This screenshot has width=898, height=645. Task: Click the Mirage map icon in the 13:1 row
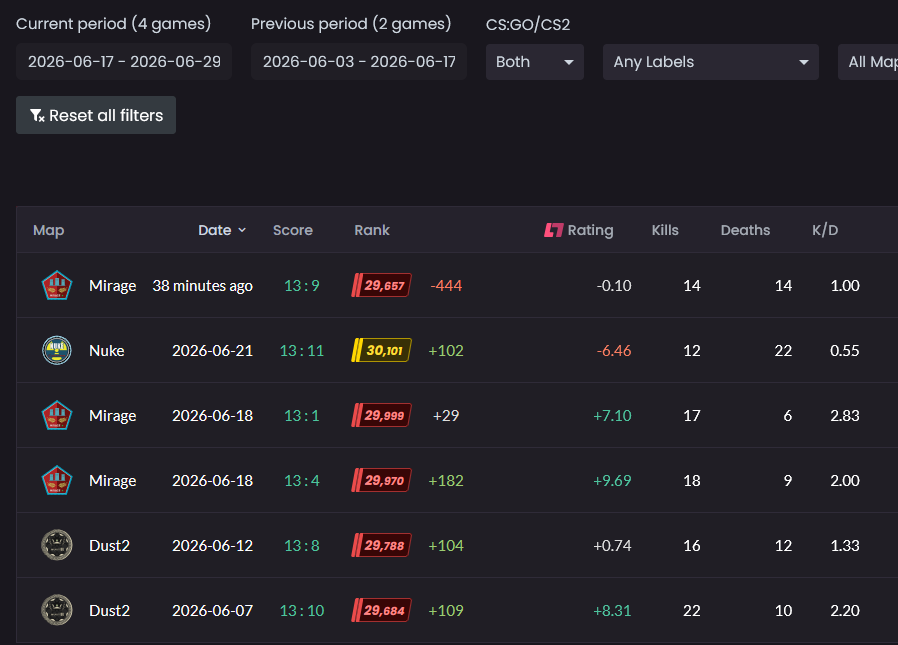pyautogui.click(x=57, y=415)
